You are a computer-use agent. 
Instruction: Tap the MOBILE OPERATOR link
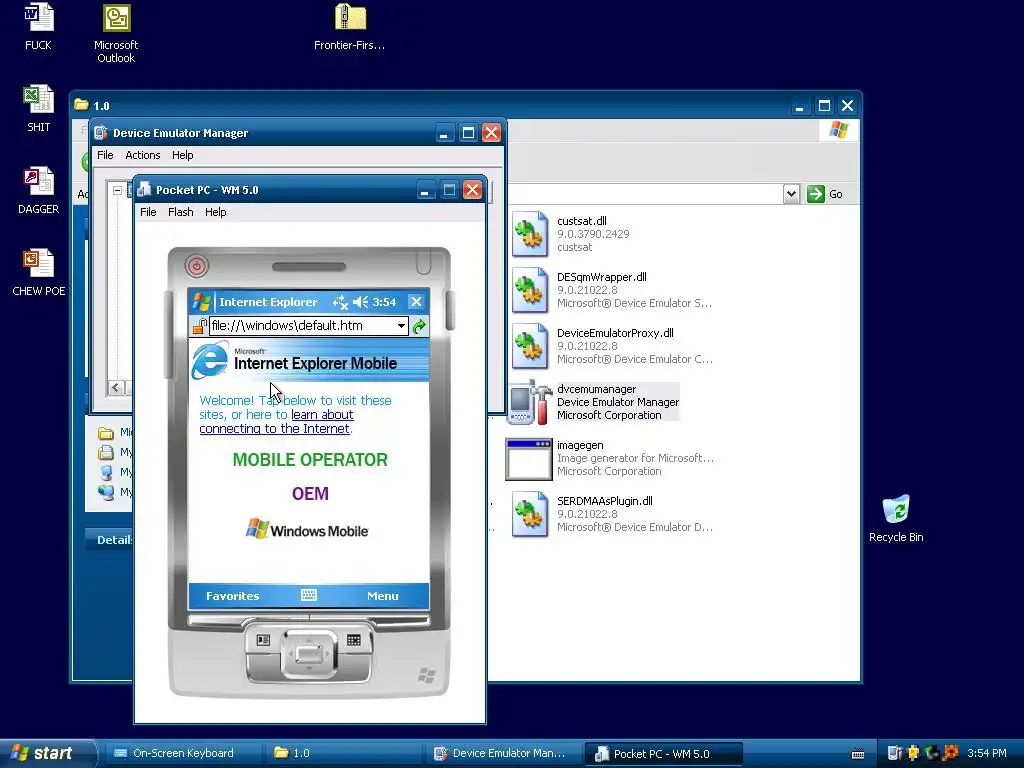pyautogui.click(x=310, y=460)
